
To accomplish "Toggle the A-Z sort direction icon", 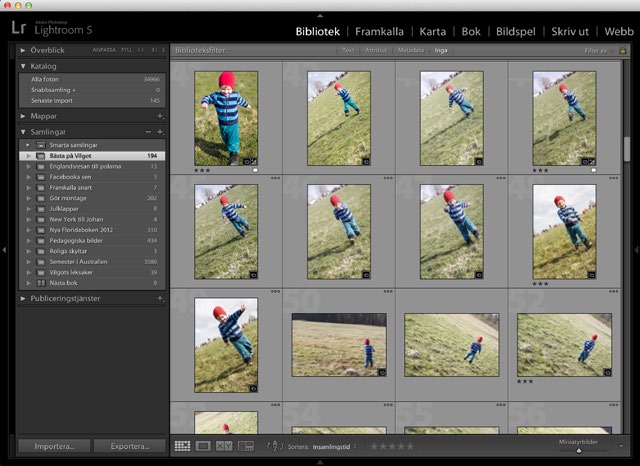I will [x=275, y=446].
